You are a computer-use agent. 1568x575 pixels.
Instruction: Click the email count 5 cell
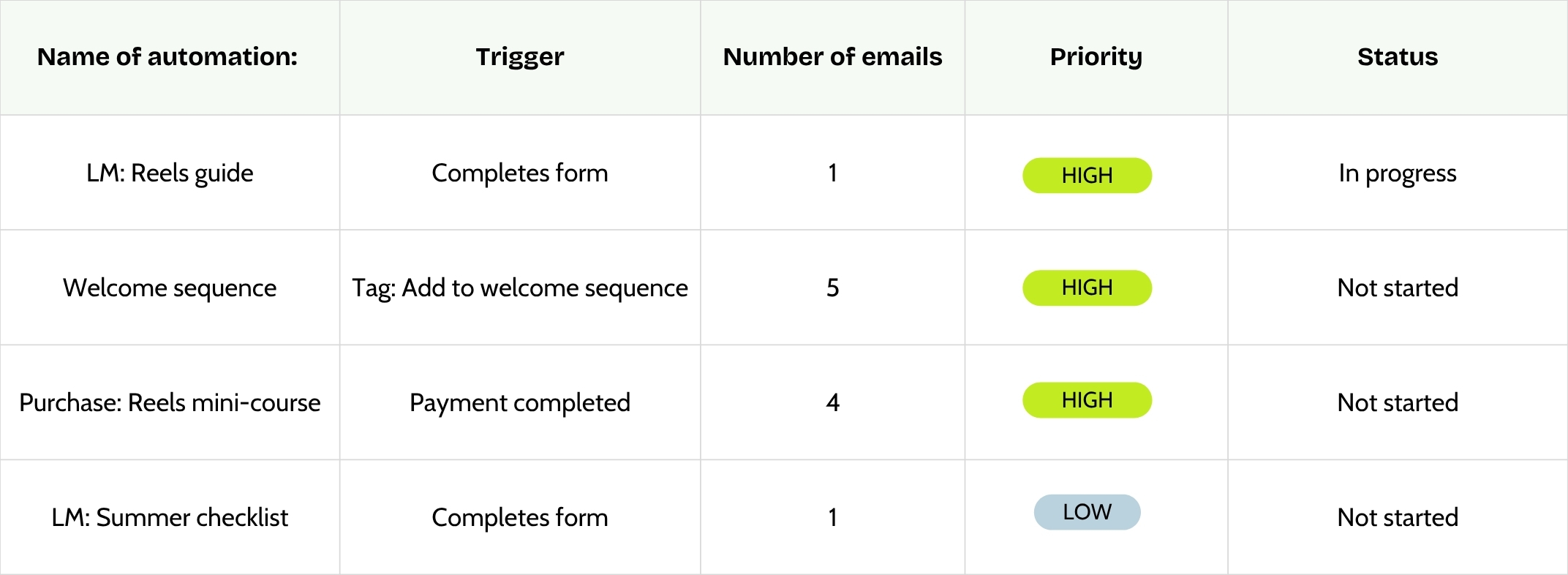pos(832,288)
